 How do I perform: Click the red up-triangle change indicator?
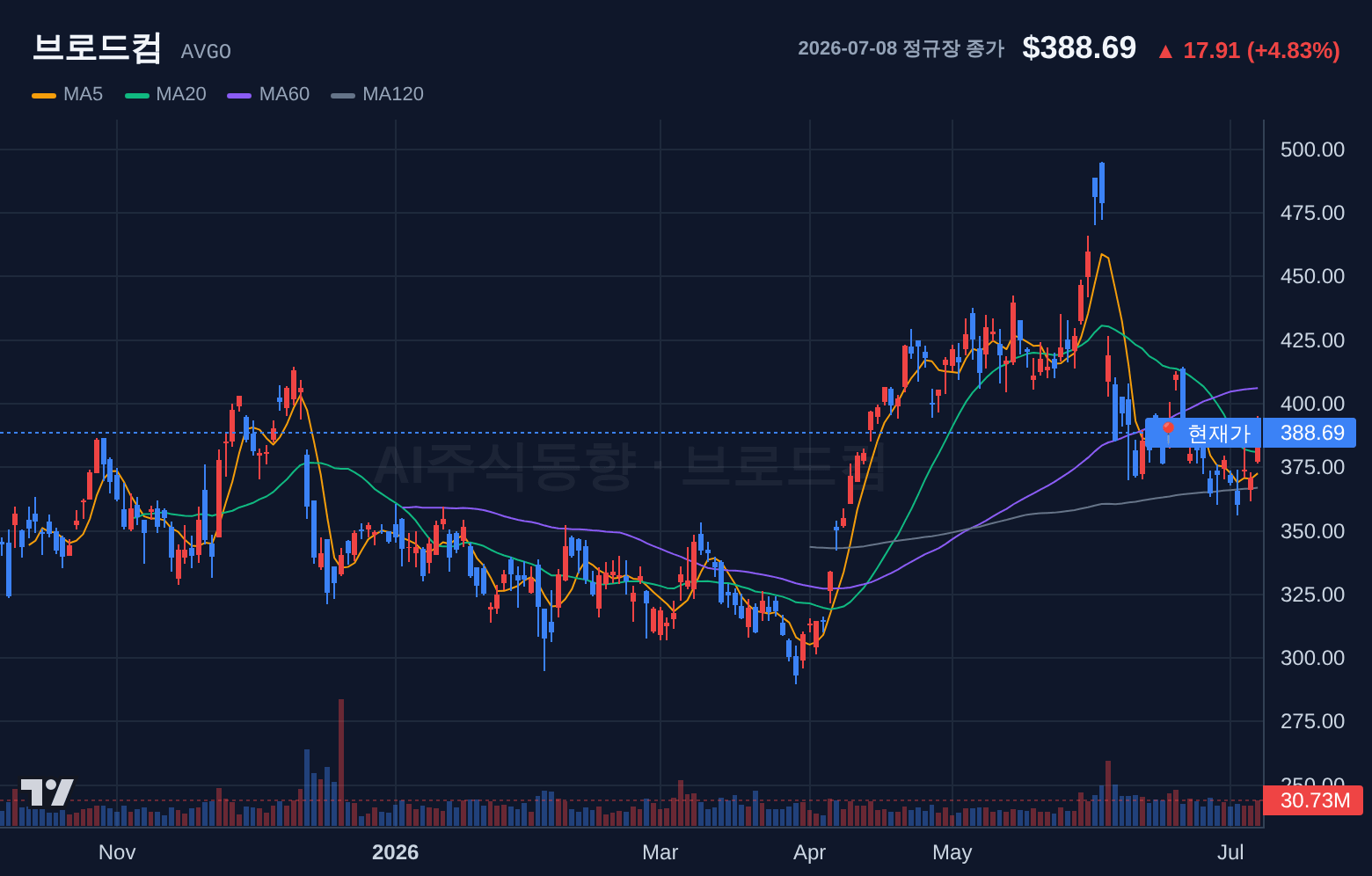pyautogui.click(x=1165, y=51)
